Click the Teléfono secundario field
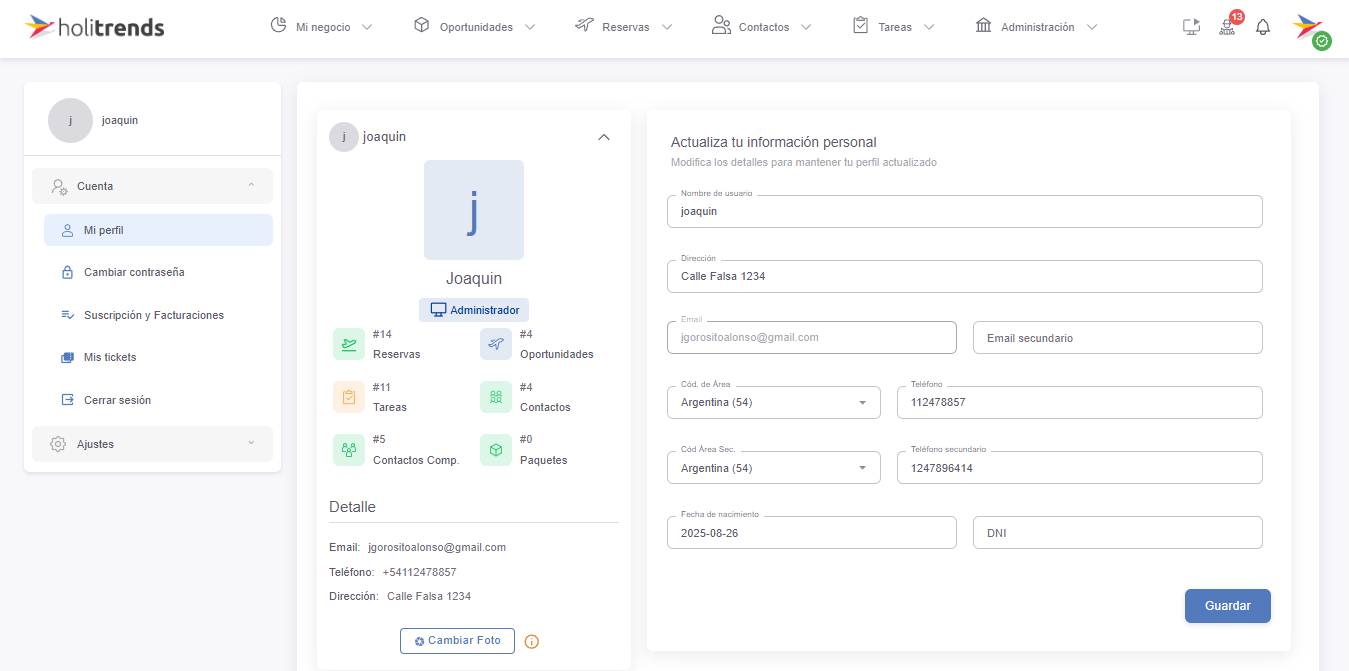1349x671 pixels. tap(1080, 467)
